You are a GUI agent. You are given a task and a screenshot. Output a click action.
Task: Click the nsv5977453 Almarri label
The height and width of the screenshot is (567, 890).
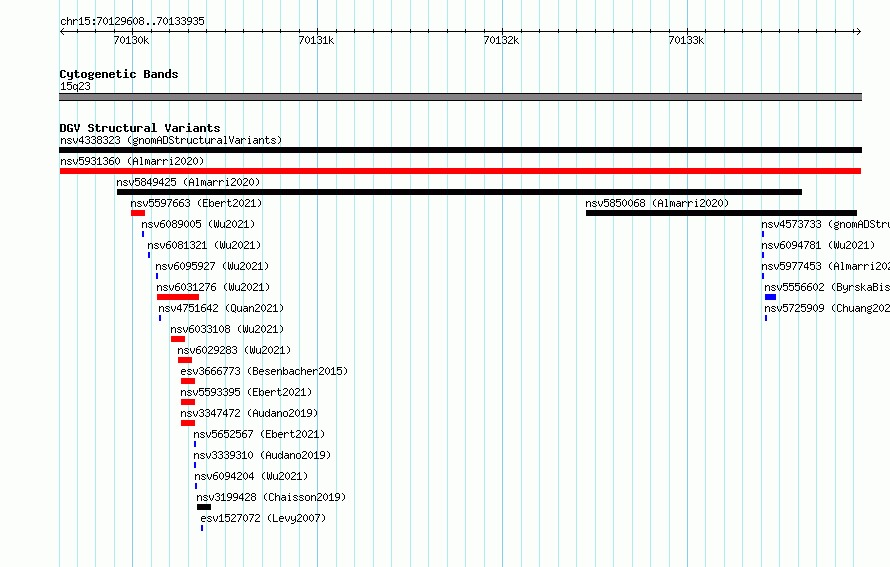825,266
